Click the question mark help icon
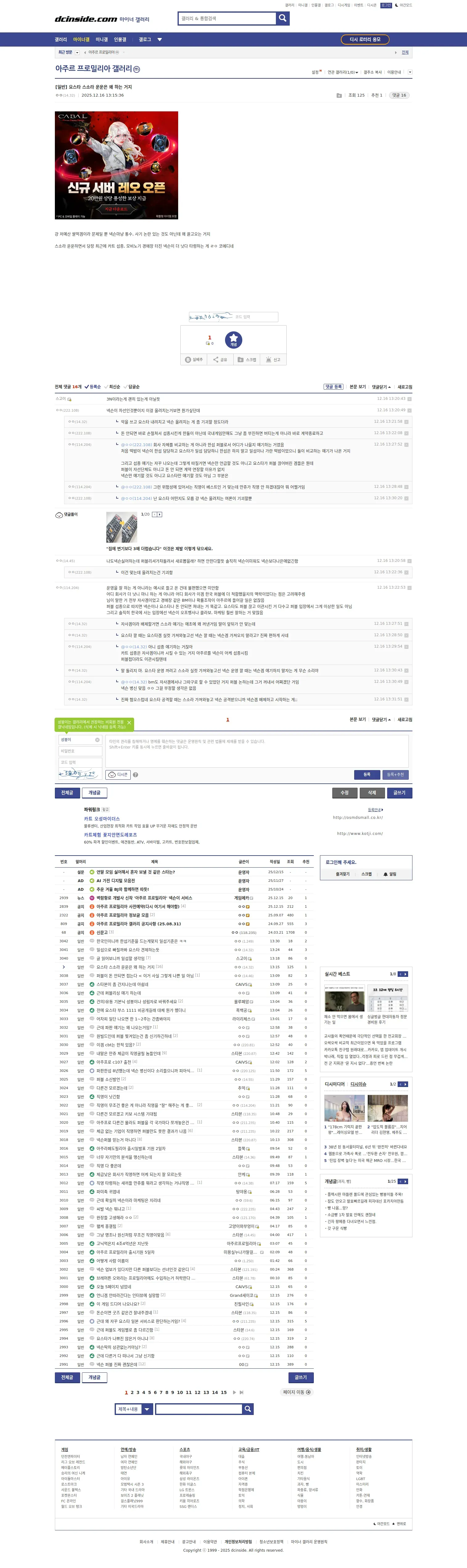Screen dimensions: 467x1568 (136, 775)
